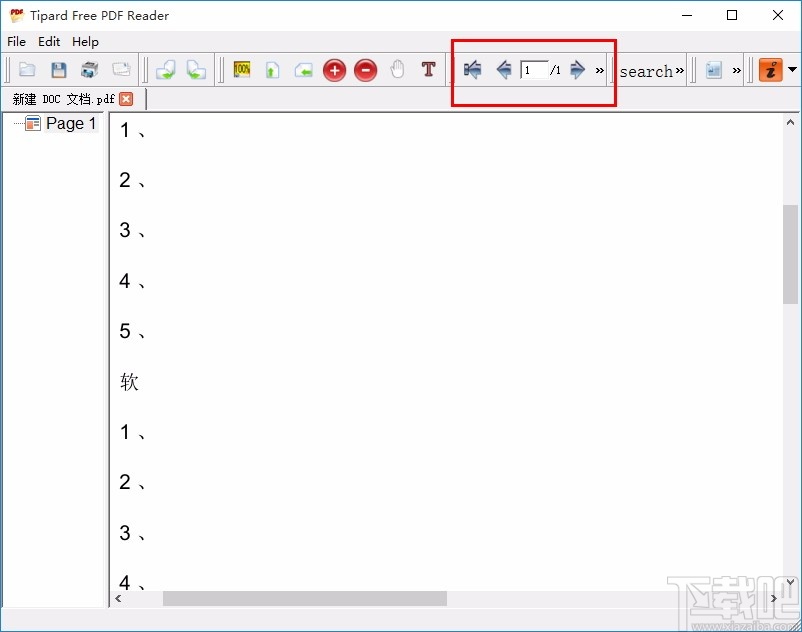Rotate page with second green-arrow page icon
The image size is (802, 632).
(196, 70)
